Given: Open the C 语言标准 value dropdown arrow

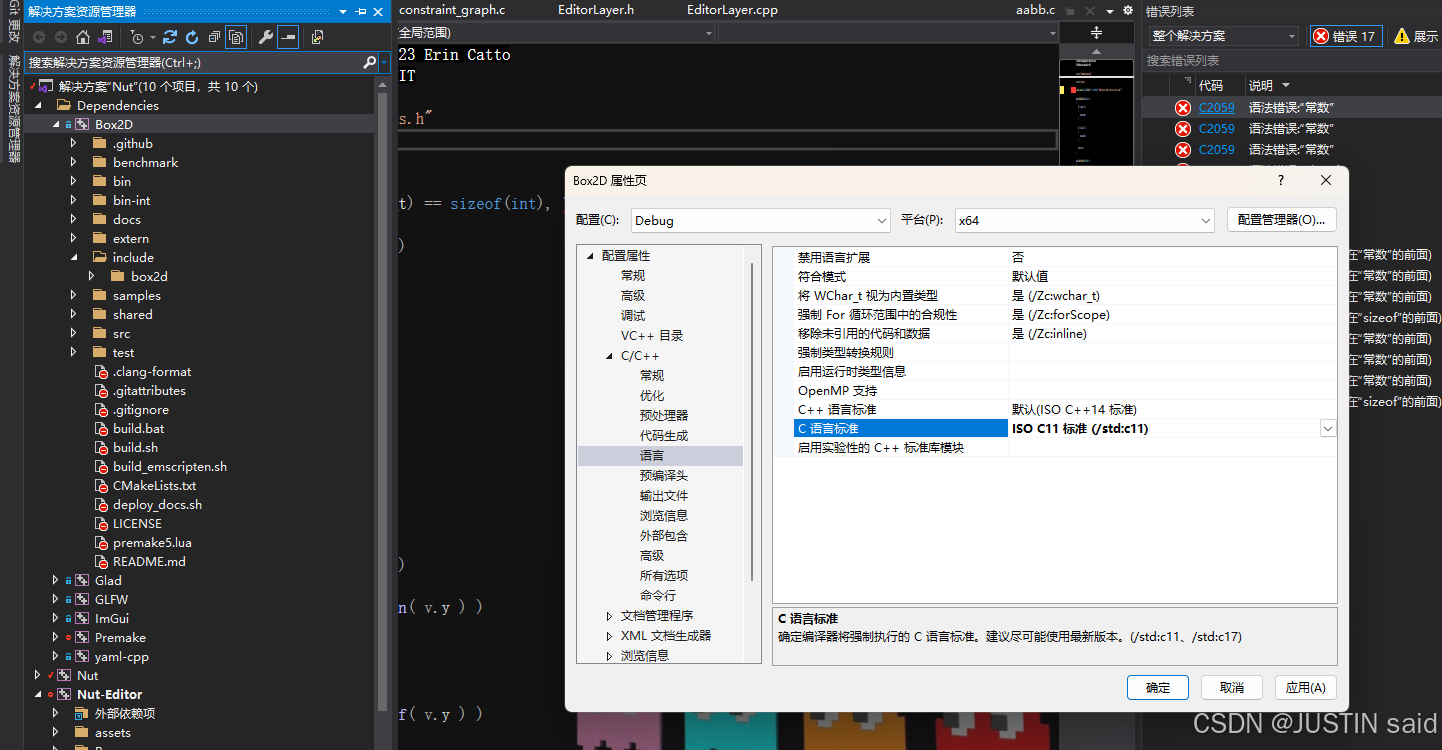Looking at the screenshot, I should point(1327,429).
